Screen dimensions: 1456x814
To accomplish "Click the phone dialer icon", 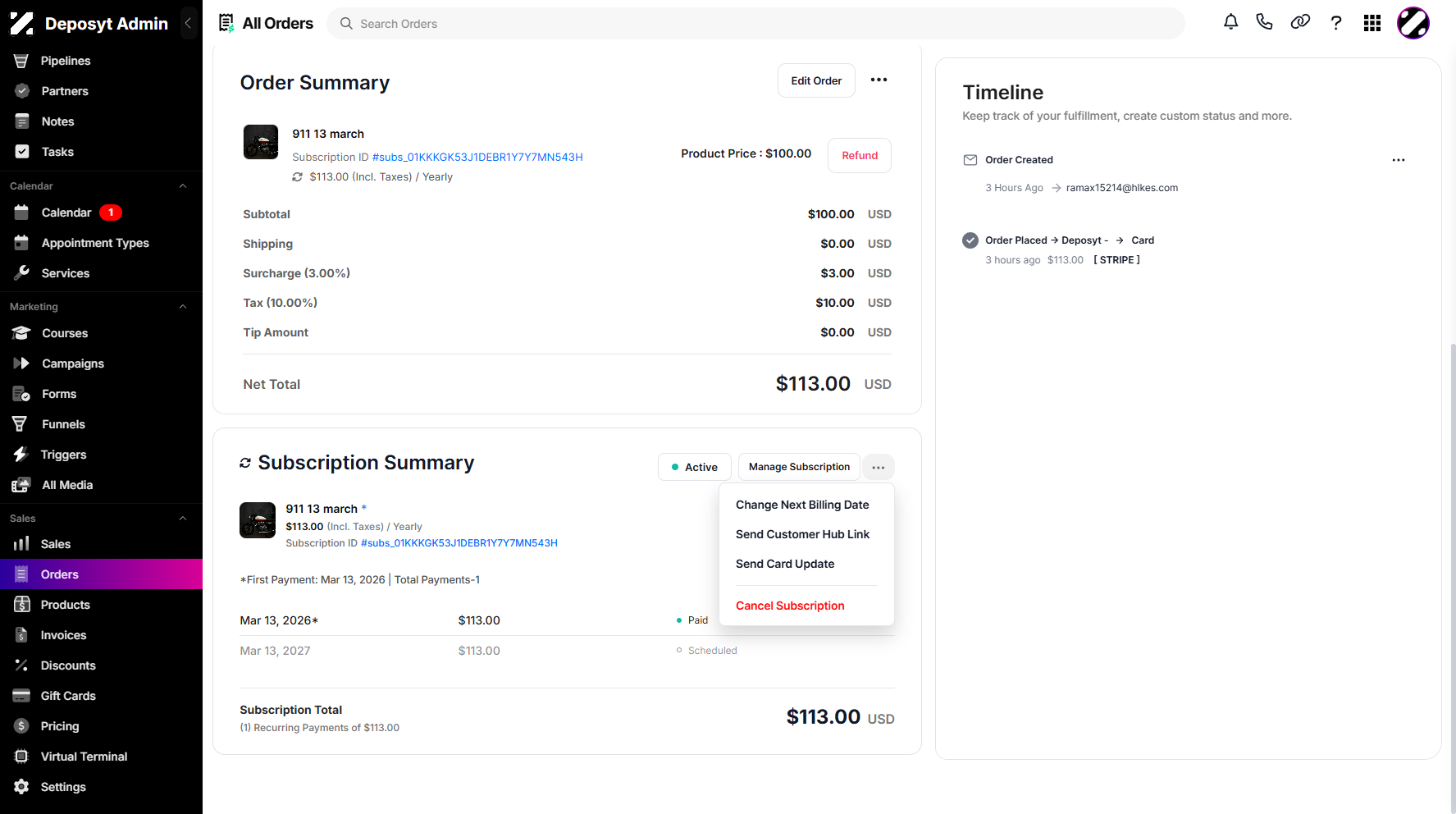I will [1264, 22].
